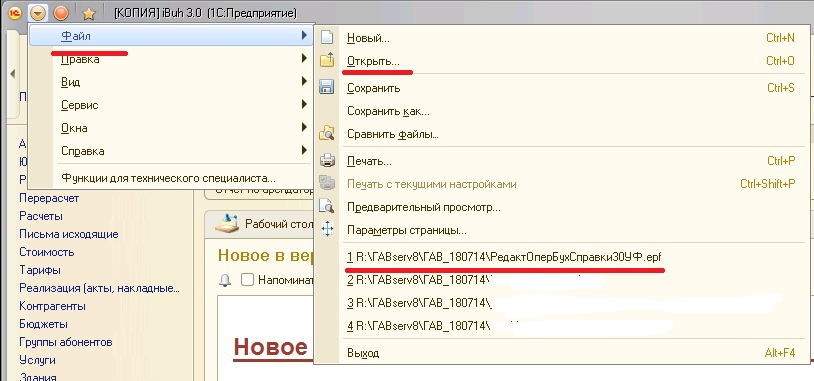Click the Page setup icon
The width and height of the screenshot is (814, 381).
click(327, 229)
